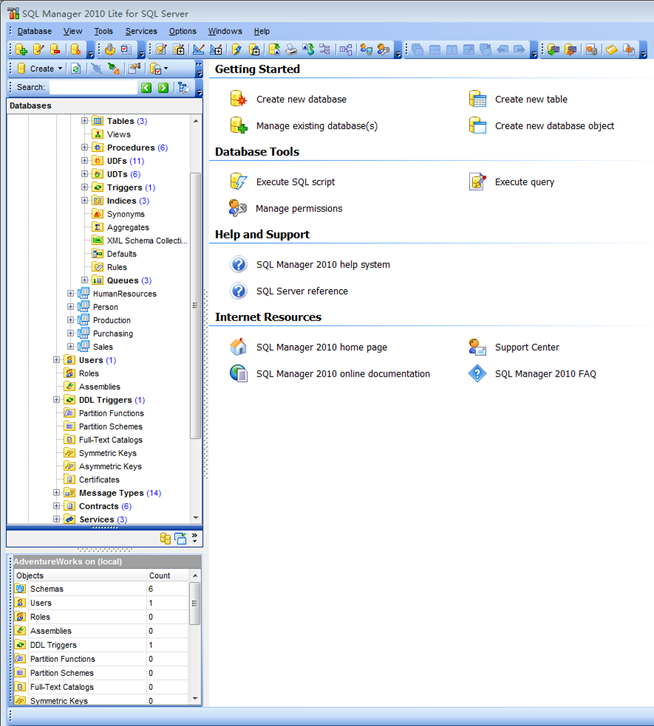Click the Support Center icon
The width and height of the screenshot is (654, 726).
(477, 347)
